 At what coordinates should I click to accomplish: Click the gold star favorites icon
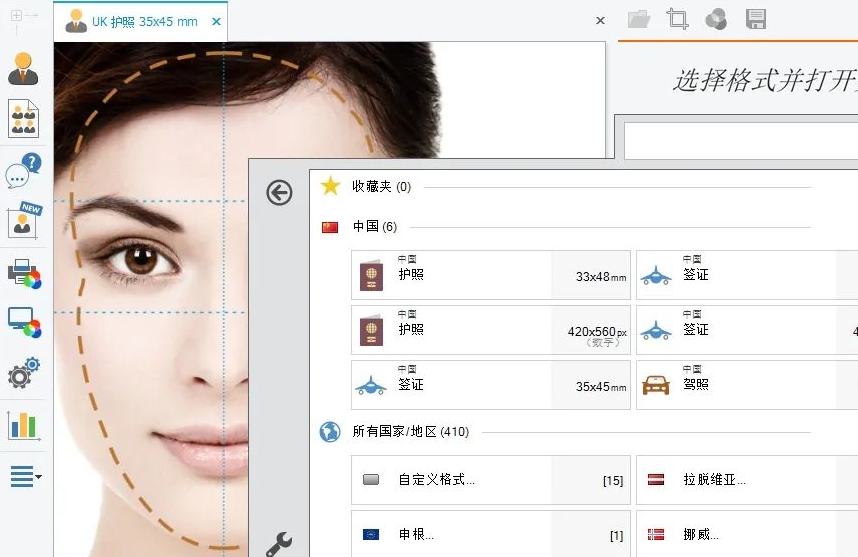[x=331, y=186]
